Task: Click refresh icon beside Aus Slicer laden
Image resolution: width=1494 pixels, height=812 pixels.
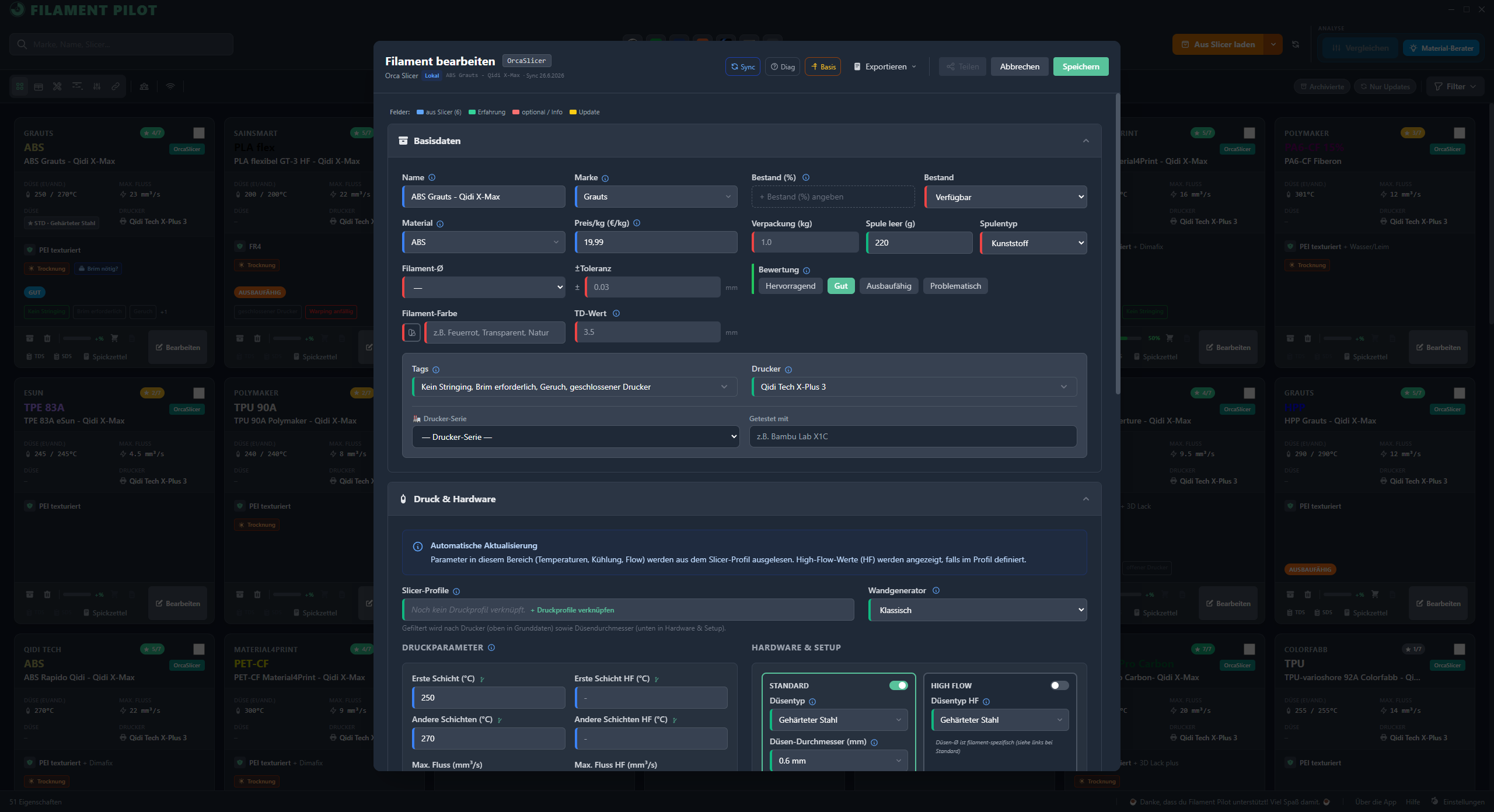Action: click(1296, 44)
